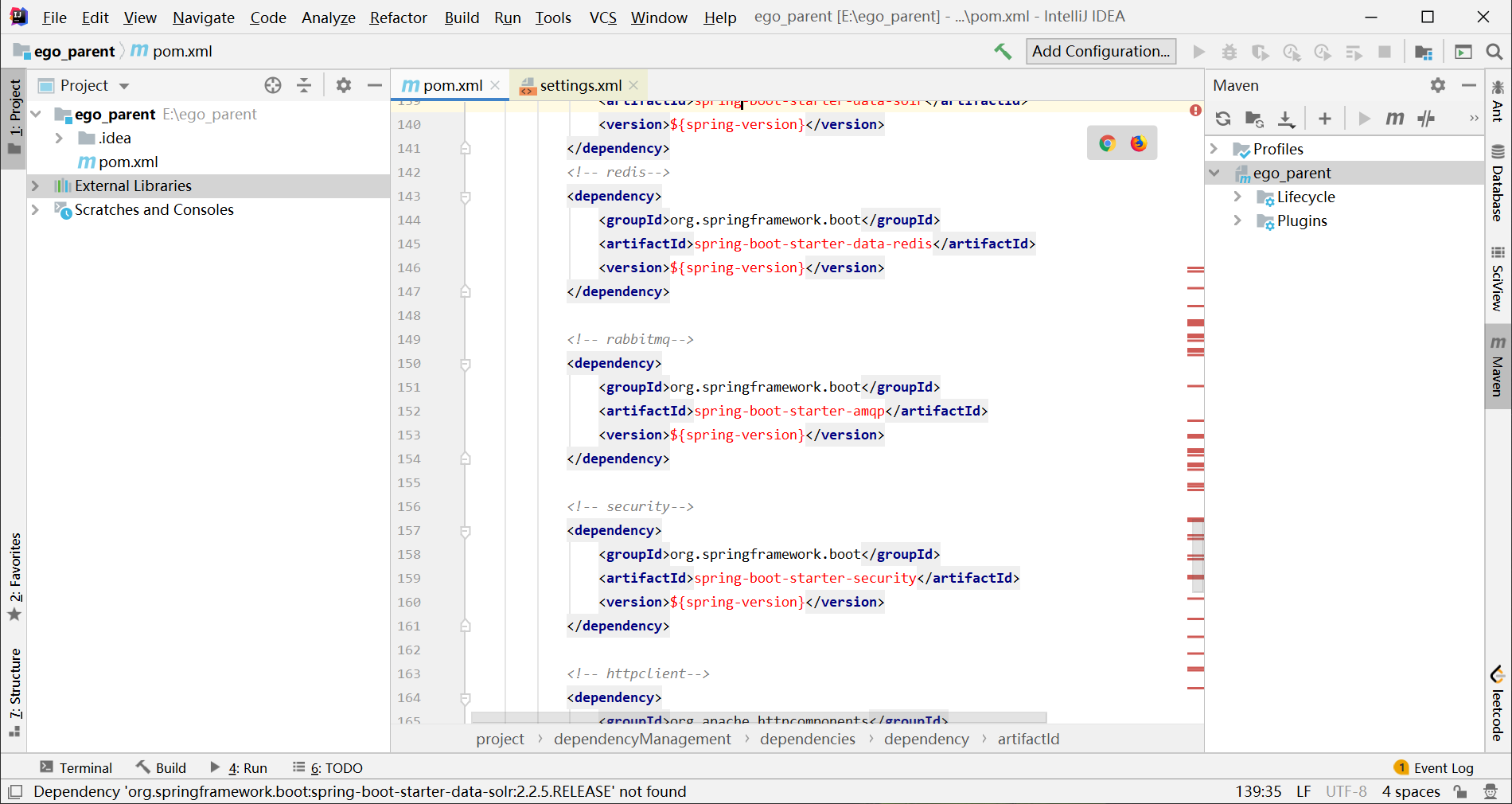Viewport: 1512px width, 804px height.
Task: Open in Firefox browser icon
Action: pos(1139,143)
